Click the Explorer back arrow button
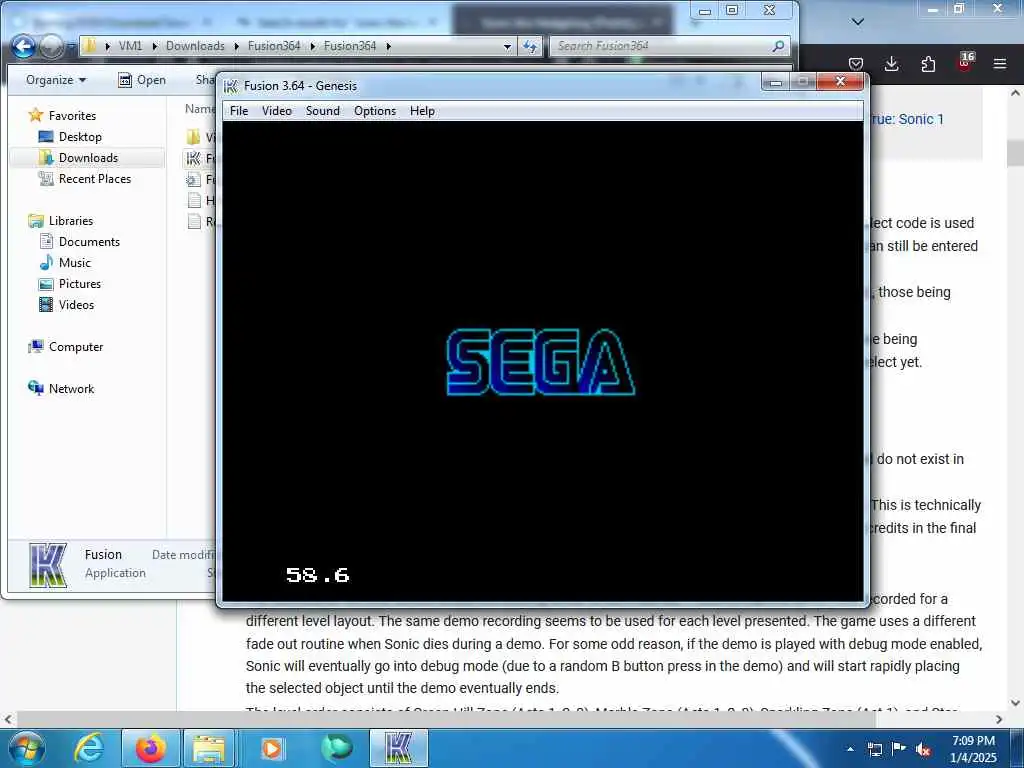Viewport: 1024px width, 768px height. tap(24, 46)
